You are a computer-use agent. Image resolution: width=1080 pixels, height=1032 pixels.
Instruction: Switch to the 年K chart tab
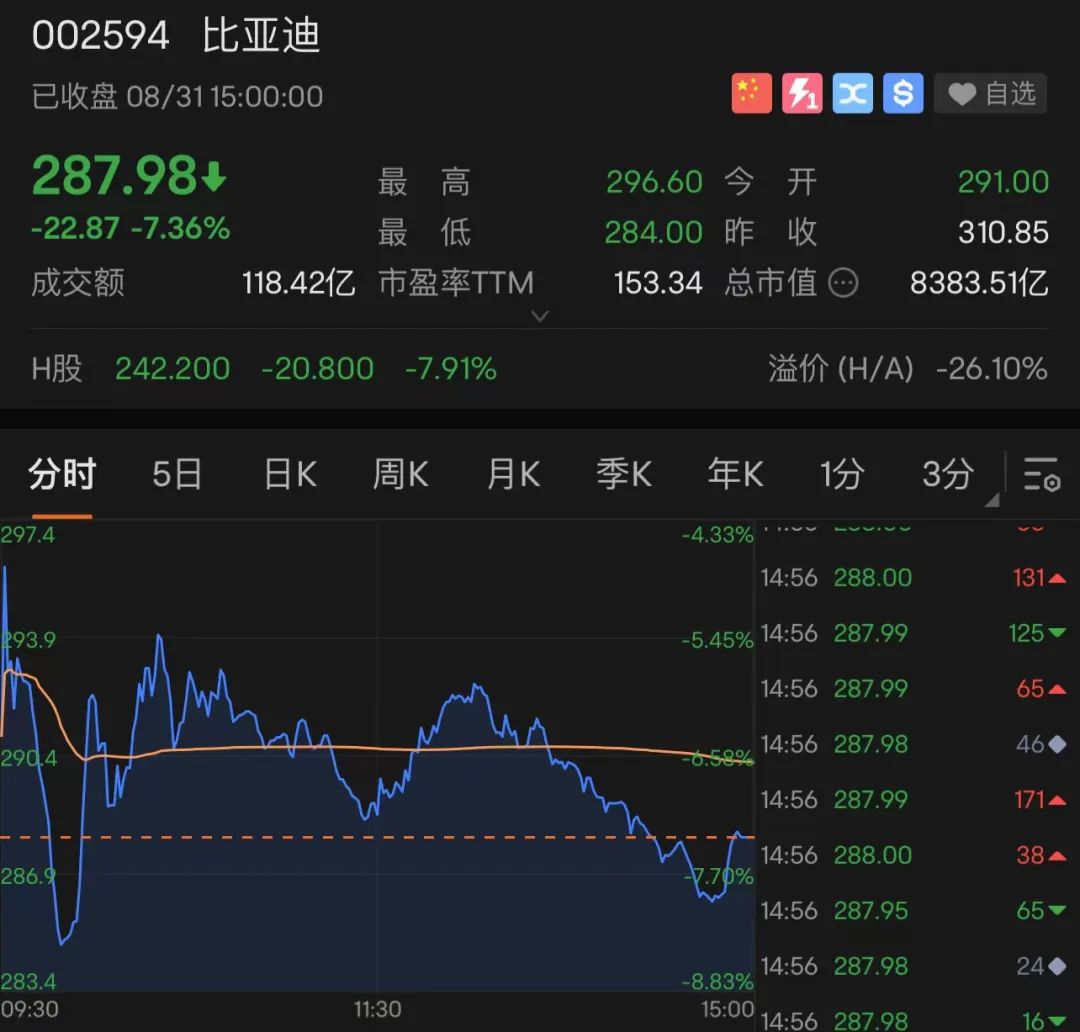pos(736,475)
